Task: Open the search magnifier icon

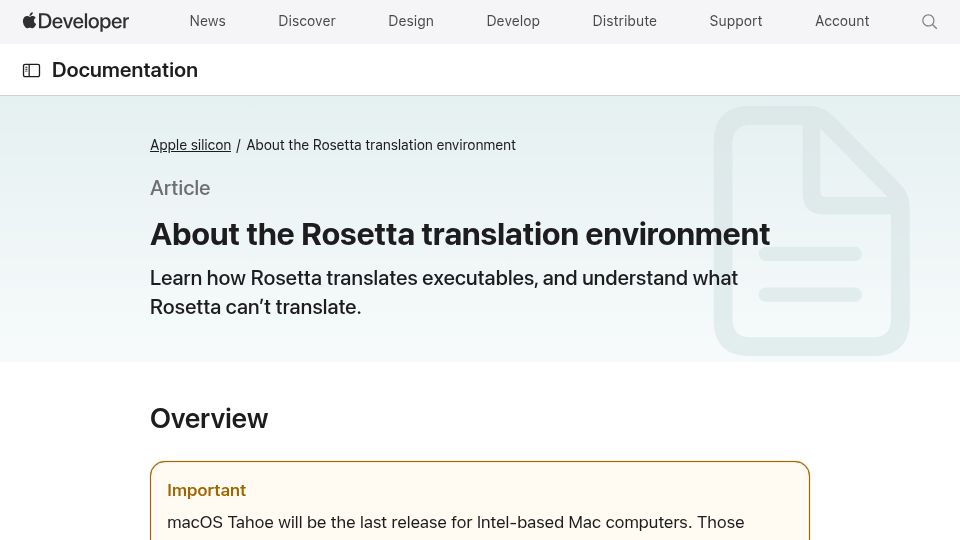Action: tap(929, 21)
